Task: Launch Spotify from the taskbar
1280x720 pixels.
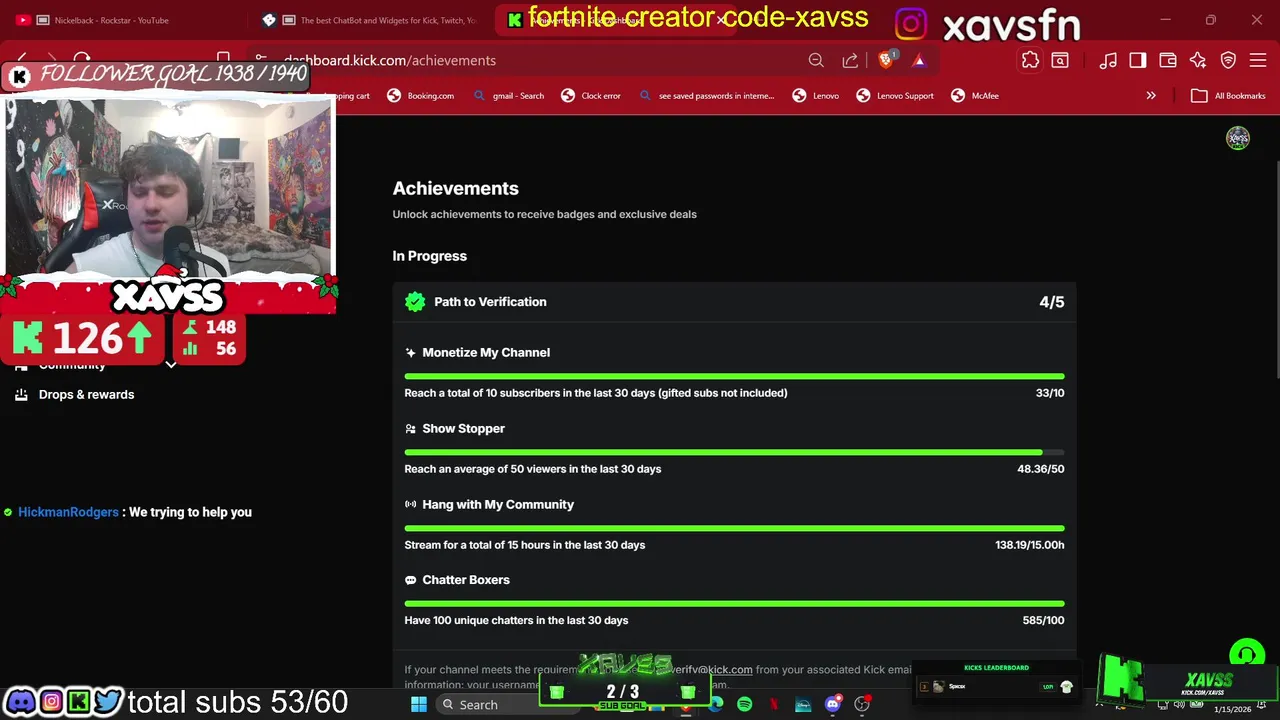Action: [x=745, y=704]
